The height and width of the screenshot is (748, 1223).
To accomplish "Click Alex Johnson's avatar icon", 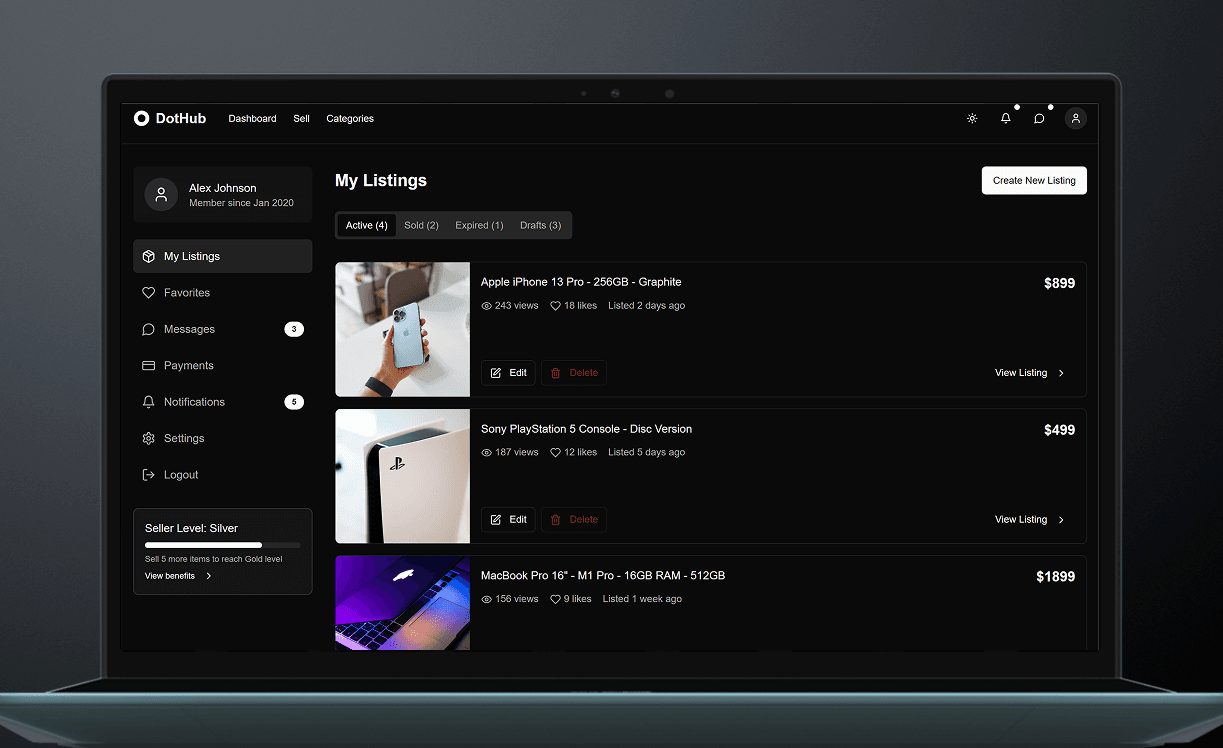I will [x=161, y=194].
